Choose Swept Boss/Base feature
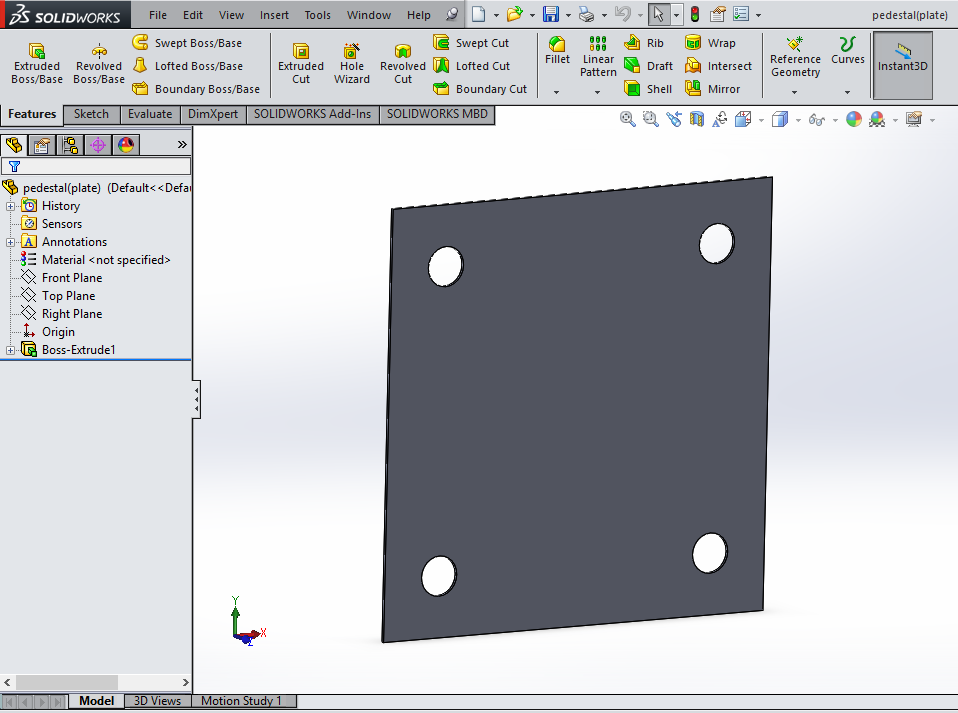Screen dimensions: 958x713 tap(188, 43)
